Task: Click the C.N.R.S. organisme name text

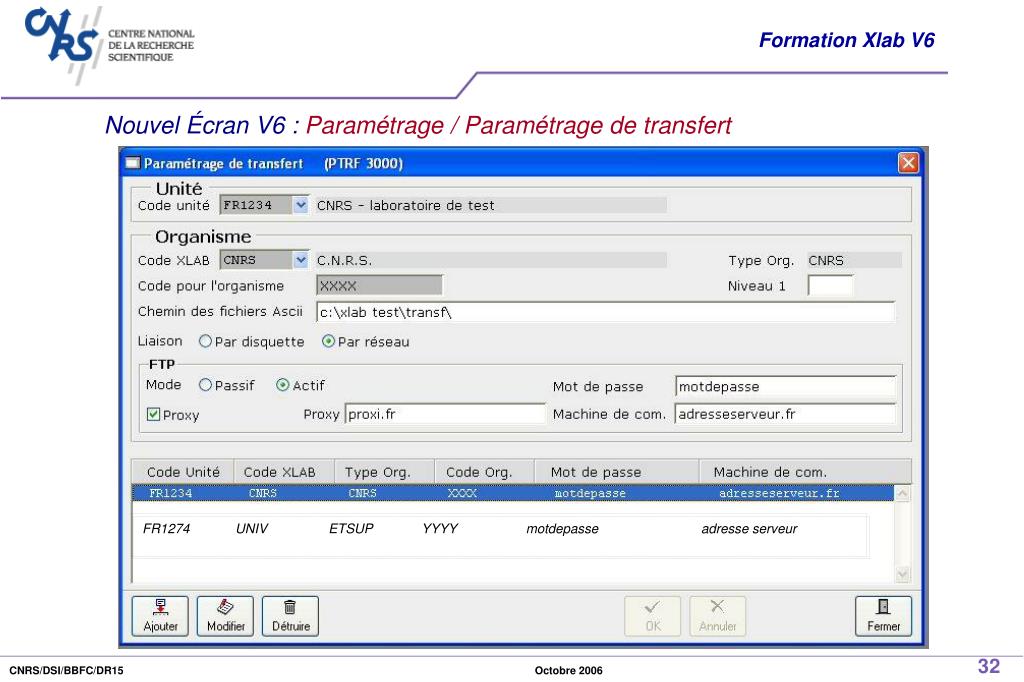Action: pos(344,260)
